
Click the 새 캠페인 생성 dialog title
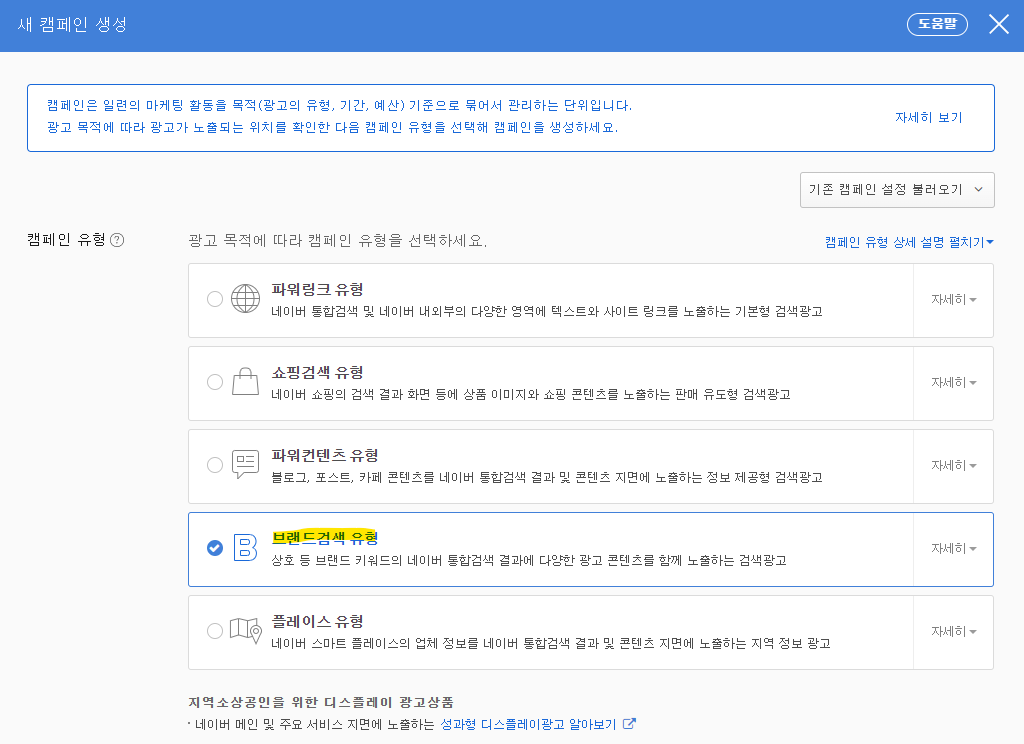coord(72,25)
